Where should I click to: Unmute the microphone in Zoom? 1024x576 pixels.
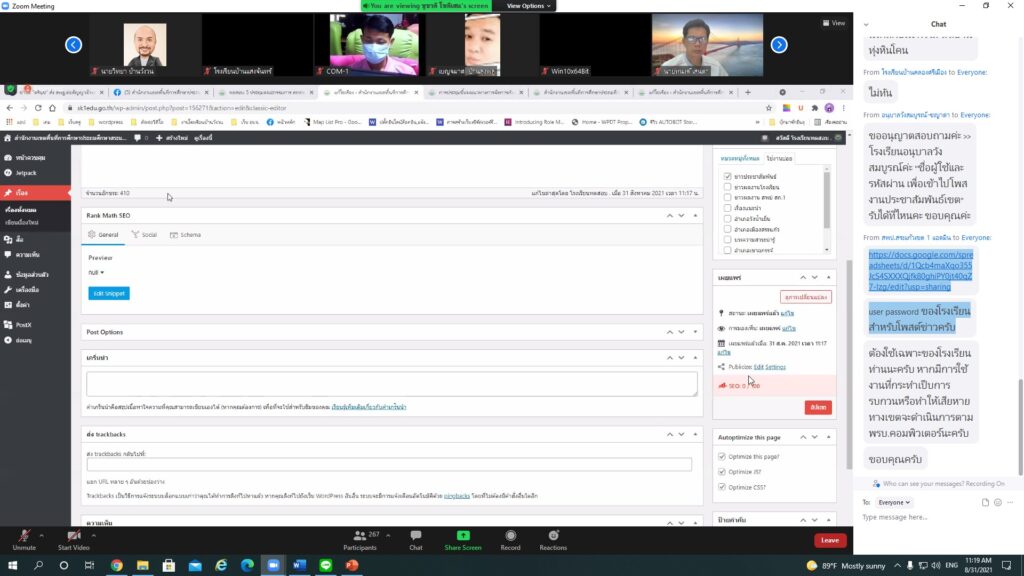tap(24, 540)
